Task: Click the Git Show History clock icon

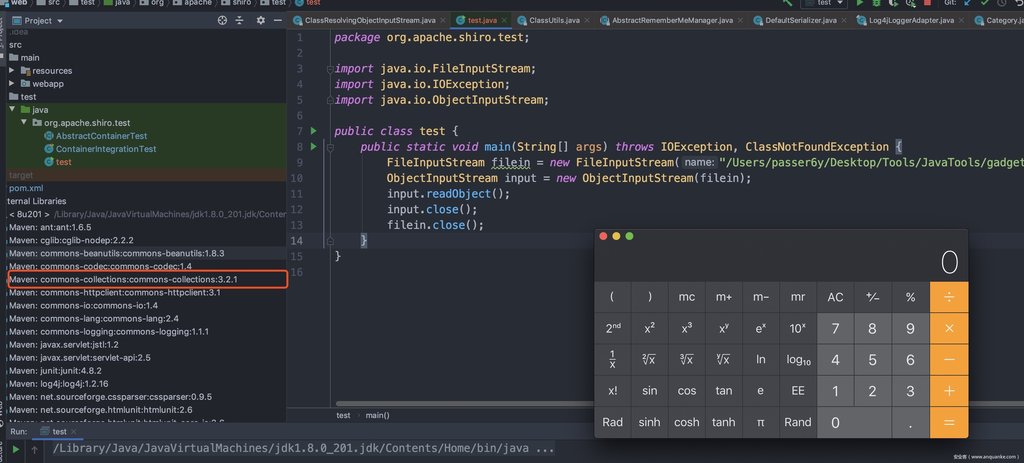Action: [x=1001, y=3]
